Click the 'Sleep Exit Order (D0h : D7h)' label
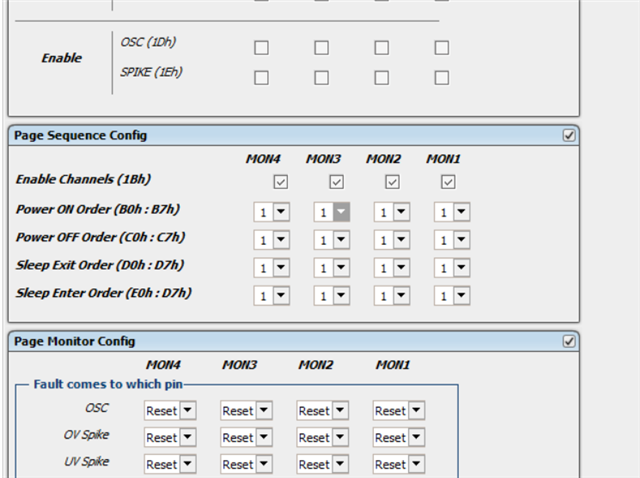 [100, 265]
